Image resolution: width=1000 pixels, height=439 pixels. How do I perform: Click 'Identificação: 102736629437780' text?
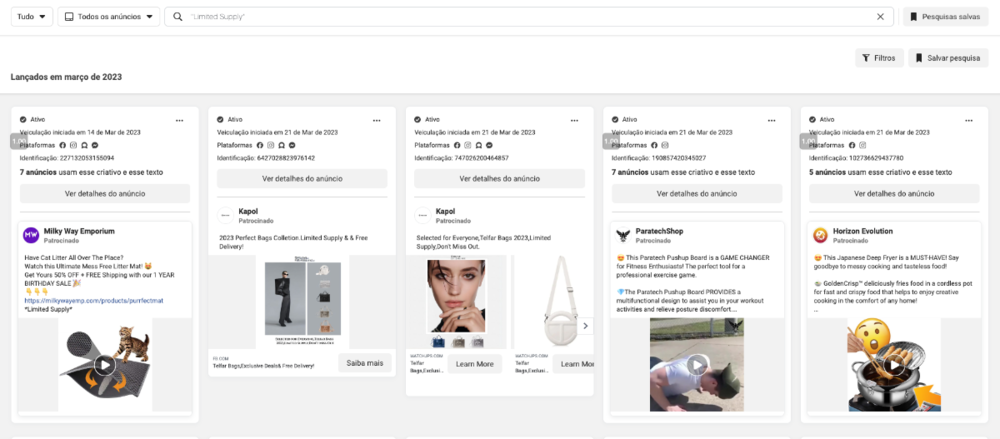coord(857,158)
